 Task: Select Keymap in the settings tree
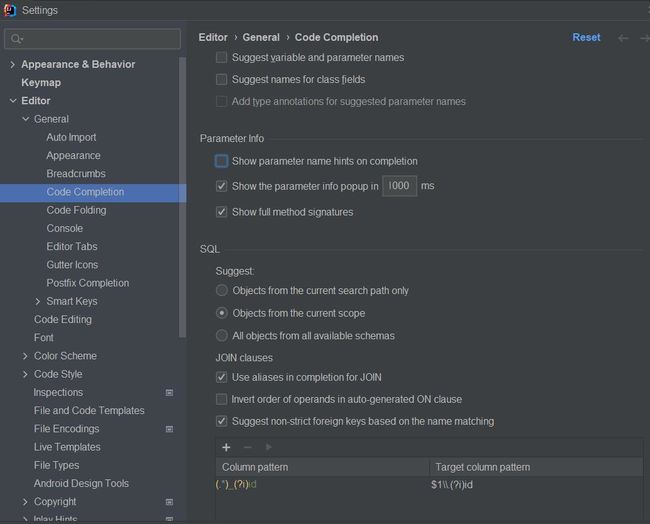click(x=41, y=83)
